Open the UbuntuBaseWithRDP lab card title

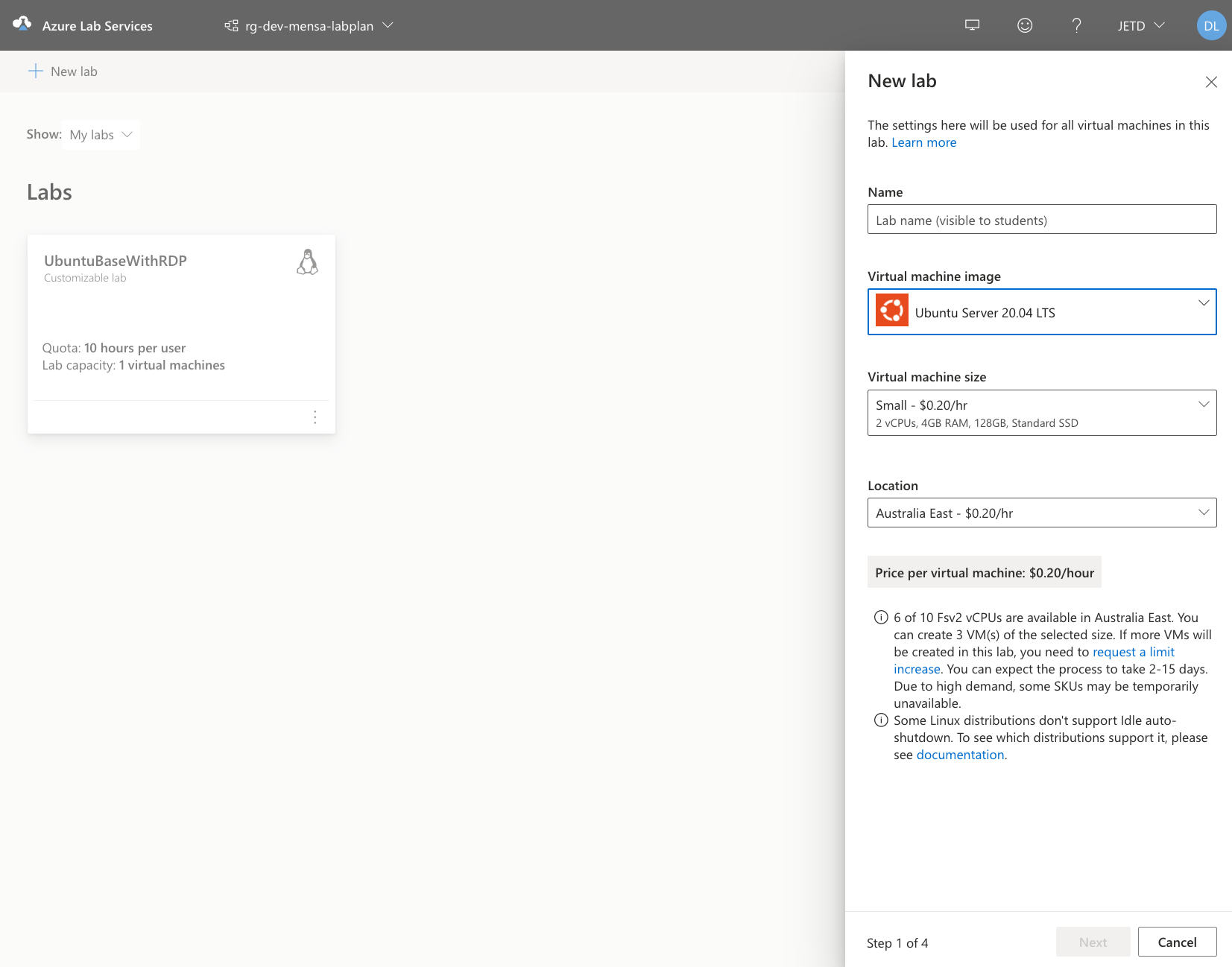(x=116, y=261)
